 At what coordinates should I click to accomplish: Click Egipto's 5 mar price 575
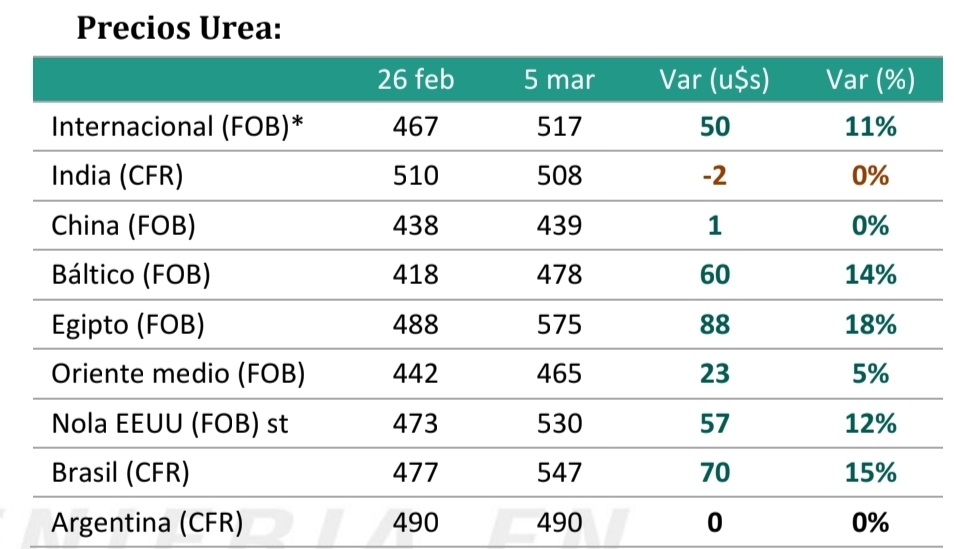(x=559, y=324)
